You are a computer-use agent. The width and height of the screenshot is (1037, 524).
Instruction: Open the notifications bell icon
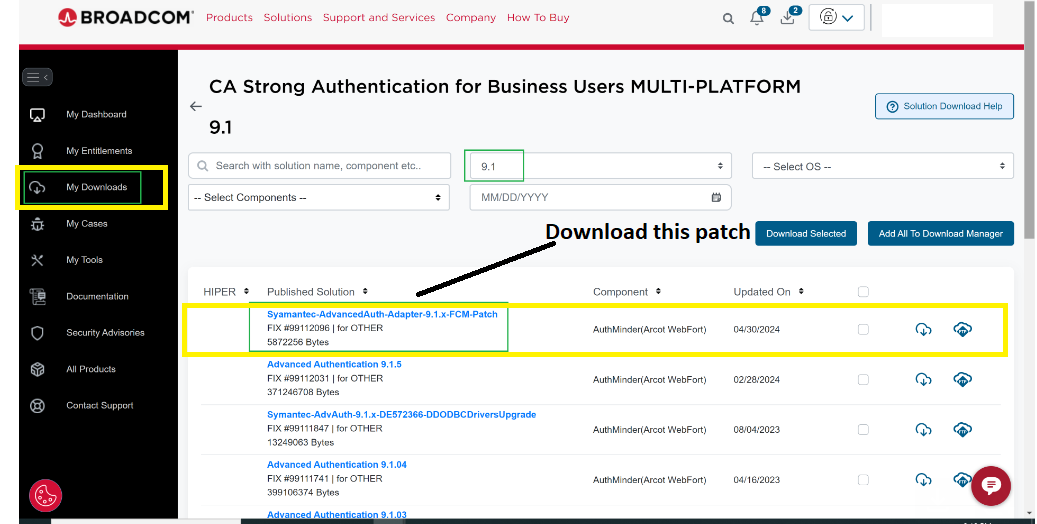coord(757,18)
